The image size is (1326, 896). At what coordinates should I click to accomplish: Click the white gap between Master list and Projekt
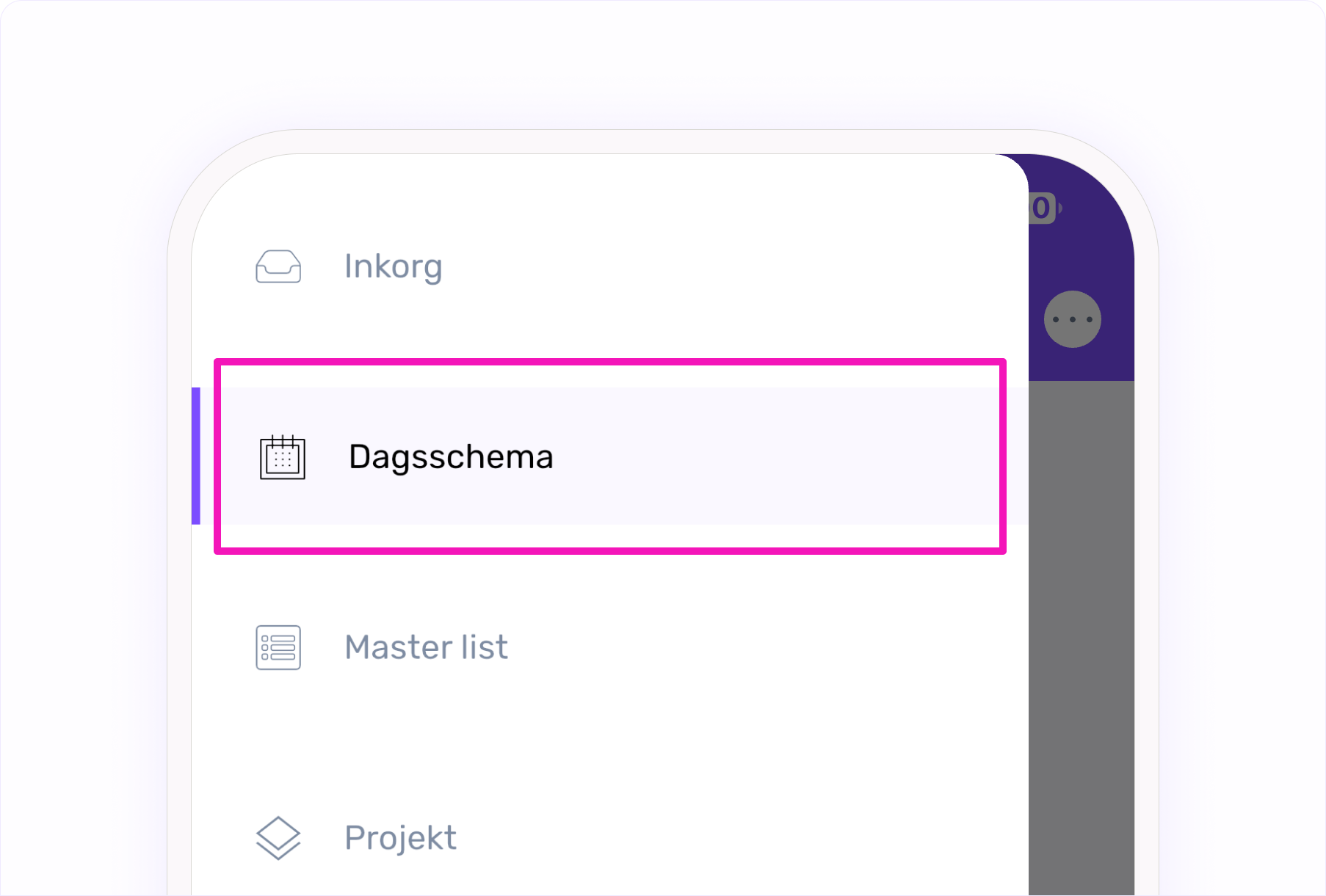coord(587,743)
